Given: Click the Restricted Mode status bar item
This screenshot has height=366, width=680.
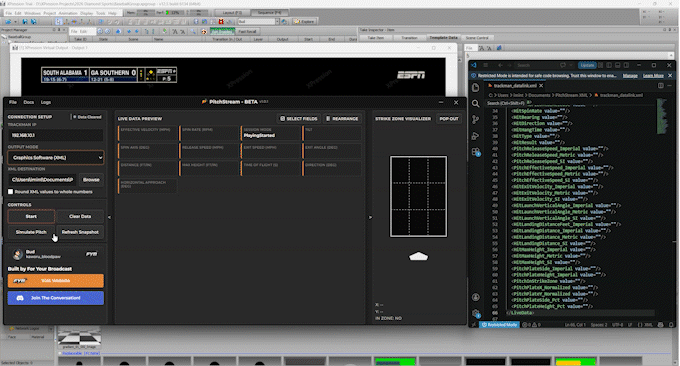Looking at the screenshot, I should [500, 324].
